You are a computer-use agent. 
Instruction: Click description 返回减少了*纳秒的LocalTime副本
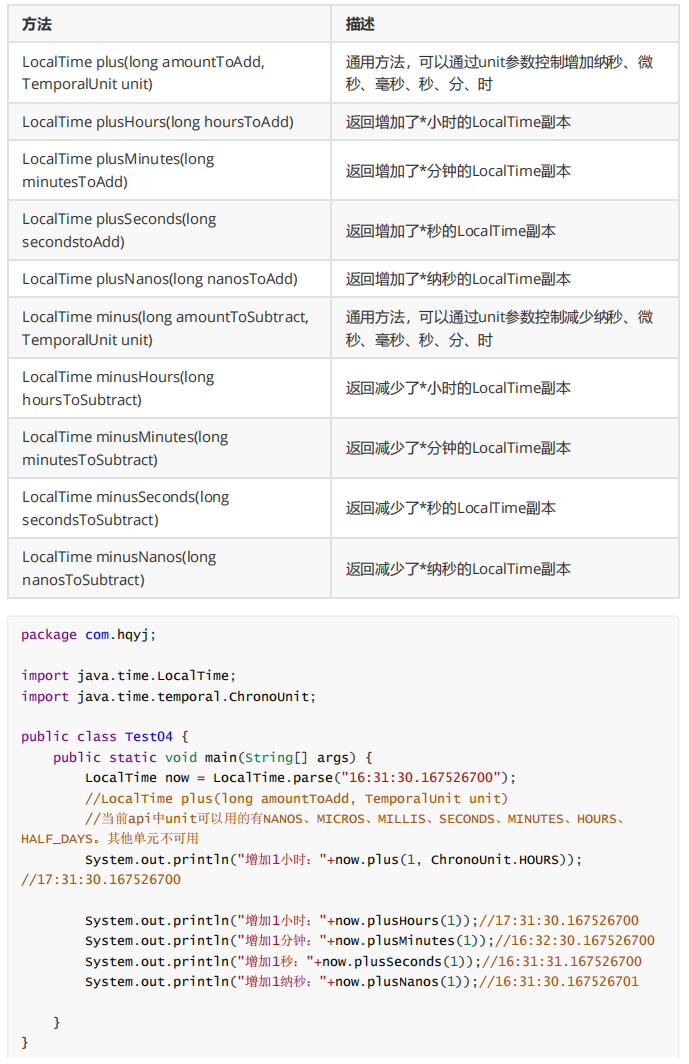tap(458, 568)
